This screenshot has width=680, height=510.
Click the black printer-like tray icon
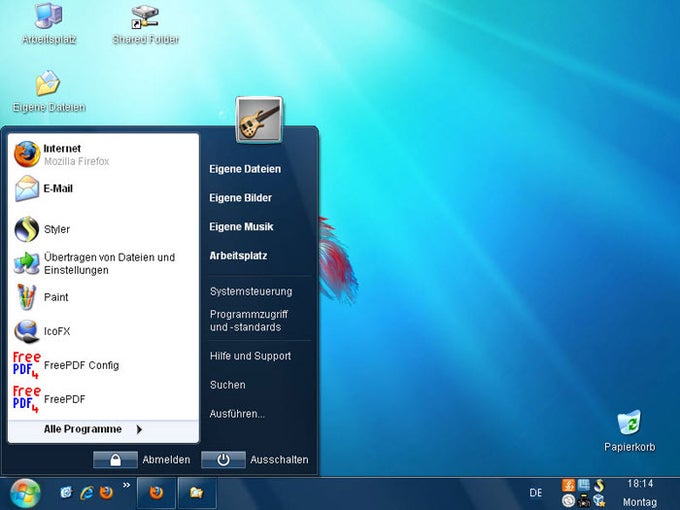pyautogui.click(x=584, y=501)
